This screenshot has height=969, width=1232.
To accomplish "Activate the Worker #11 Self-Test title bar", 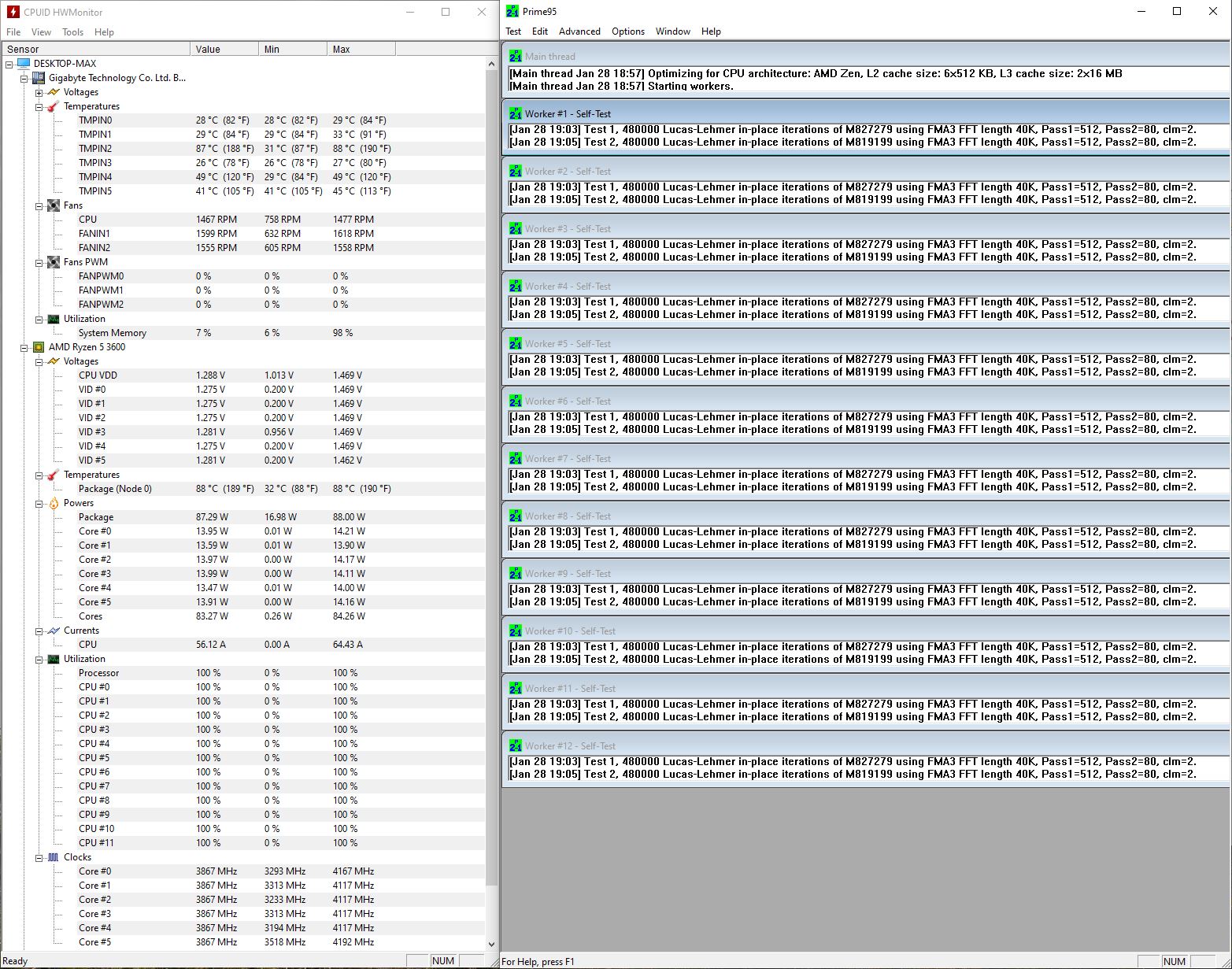I will click(x=866, y=689).
